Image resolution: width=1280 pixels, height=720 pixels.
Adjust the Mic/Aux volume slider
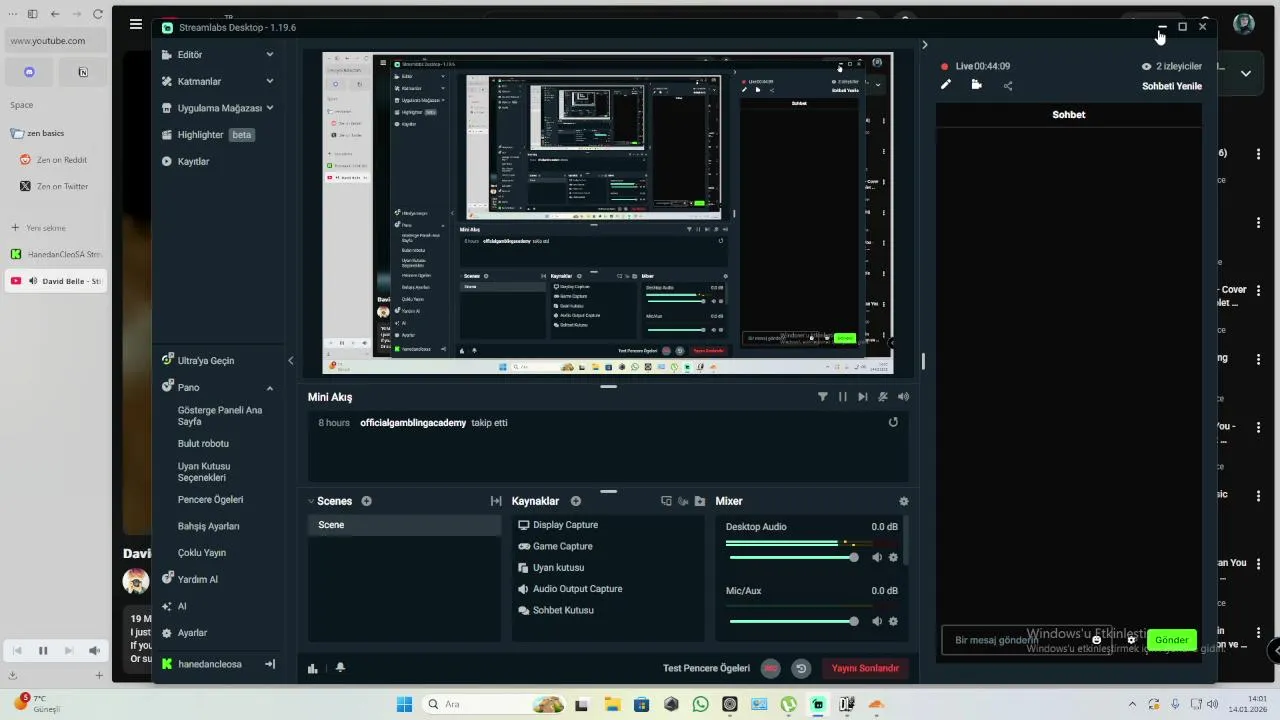[x=794, y=621]
